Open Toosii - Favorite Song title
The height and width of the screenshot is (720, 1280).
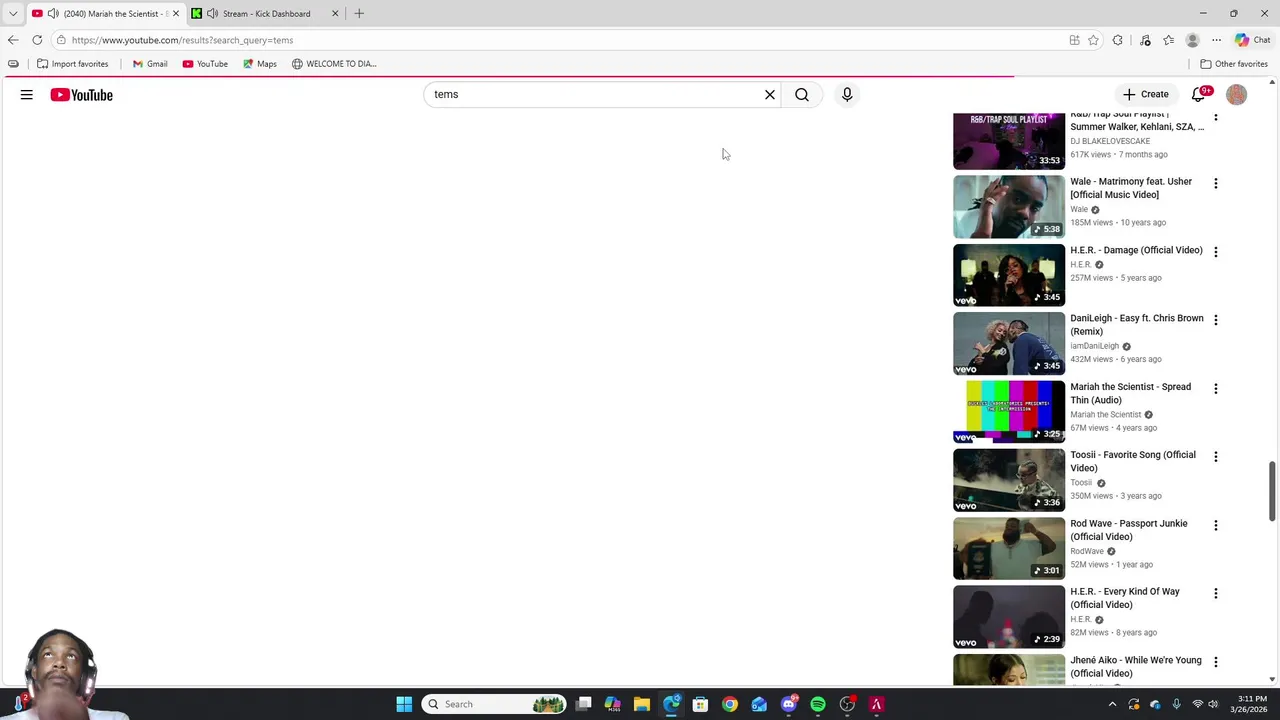click(1133, 461)
